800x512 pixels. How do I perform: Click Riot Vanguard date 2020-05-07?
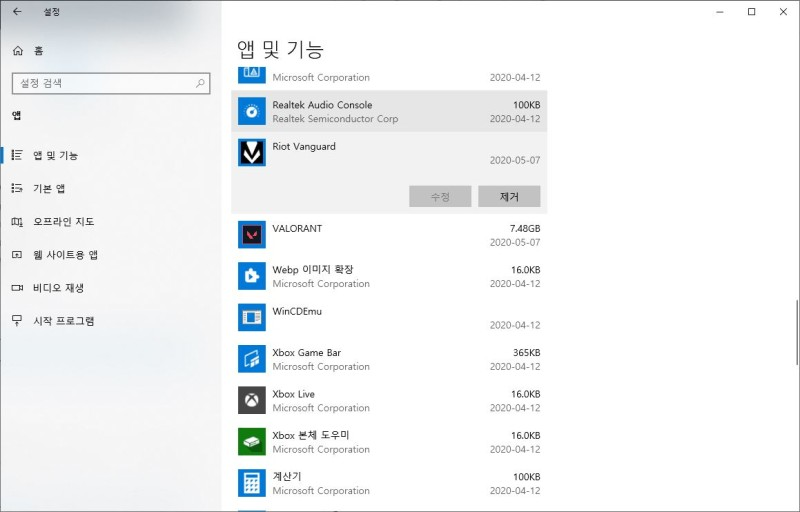[515, 160]
